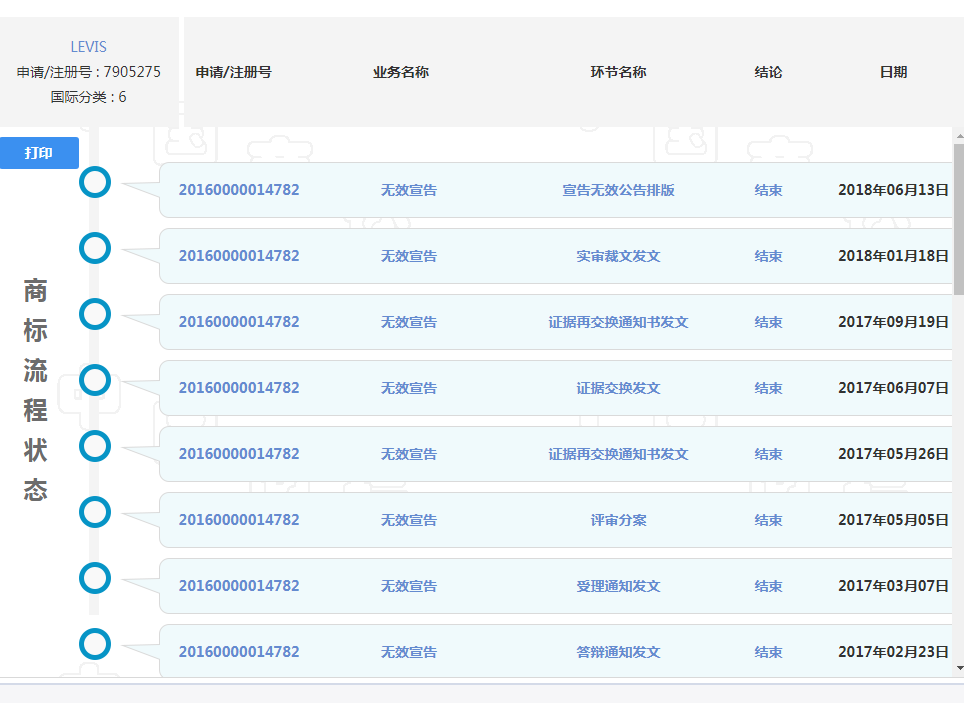
Task: Click the 打印 print button
Action: tap(39, 153)
